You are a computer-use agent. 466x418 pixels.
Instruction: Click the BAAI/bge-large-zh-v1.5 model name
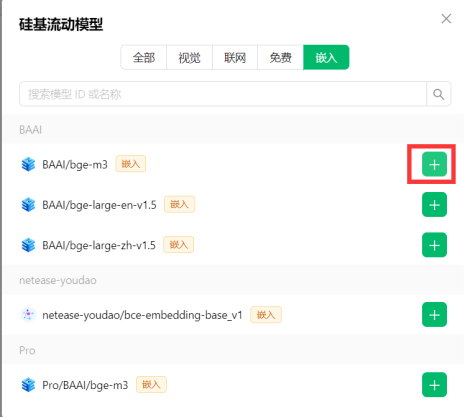tap(99, 246)
